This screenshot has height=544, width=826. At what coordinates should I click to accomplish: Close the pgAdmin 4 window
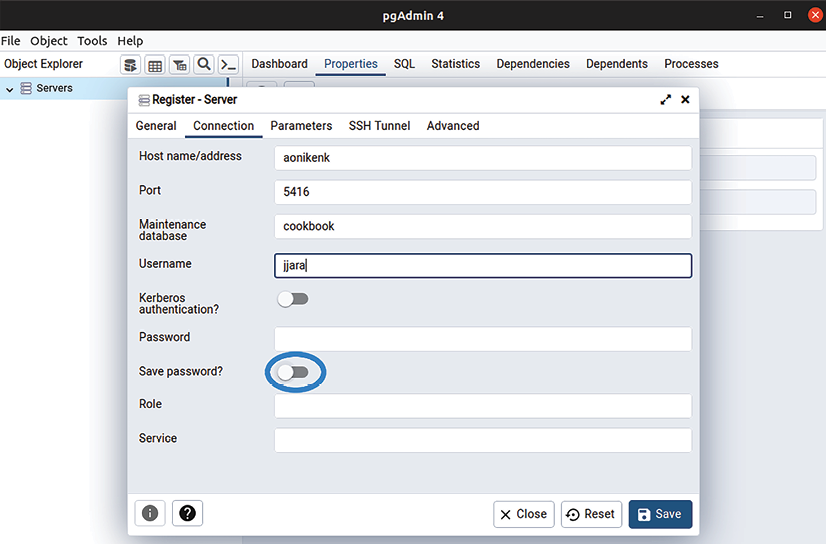coord(815,15)
